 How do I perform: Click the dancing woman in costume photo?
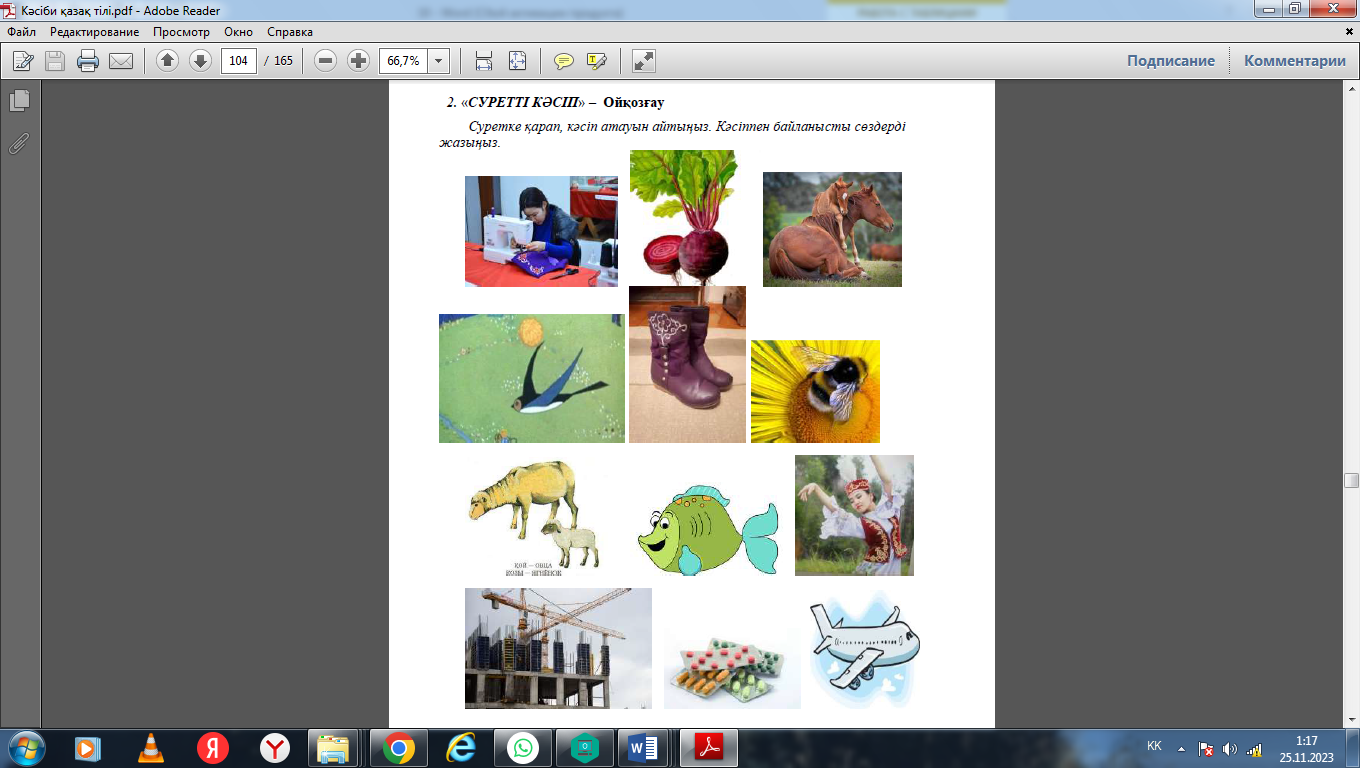click(854, 515)
